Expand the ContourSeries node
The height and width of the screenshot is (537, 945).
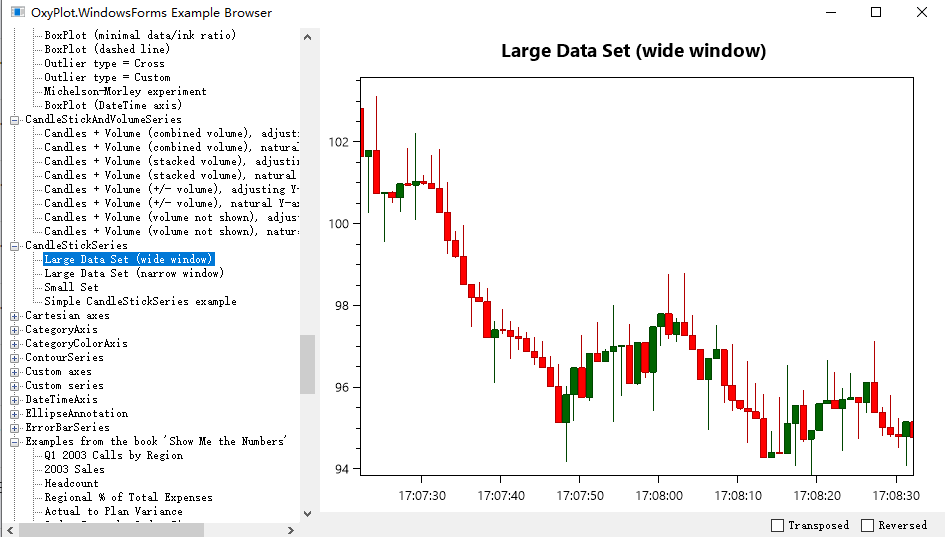coord(14,358)
